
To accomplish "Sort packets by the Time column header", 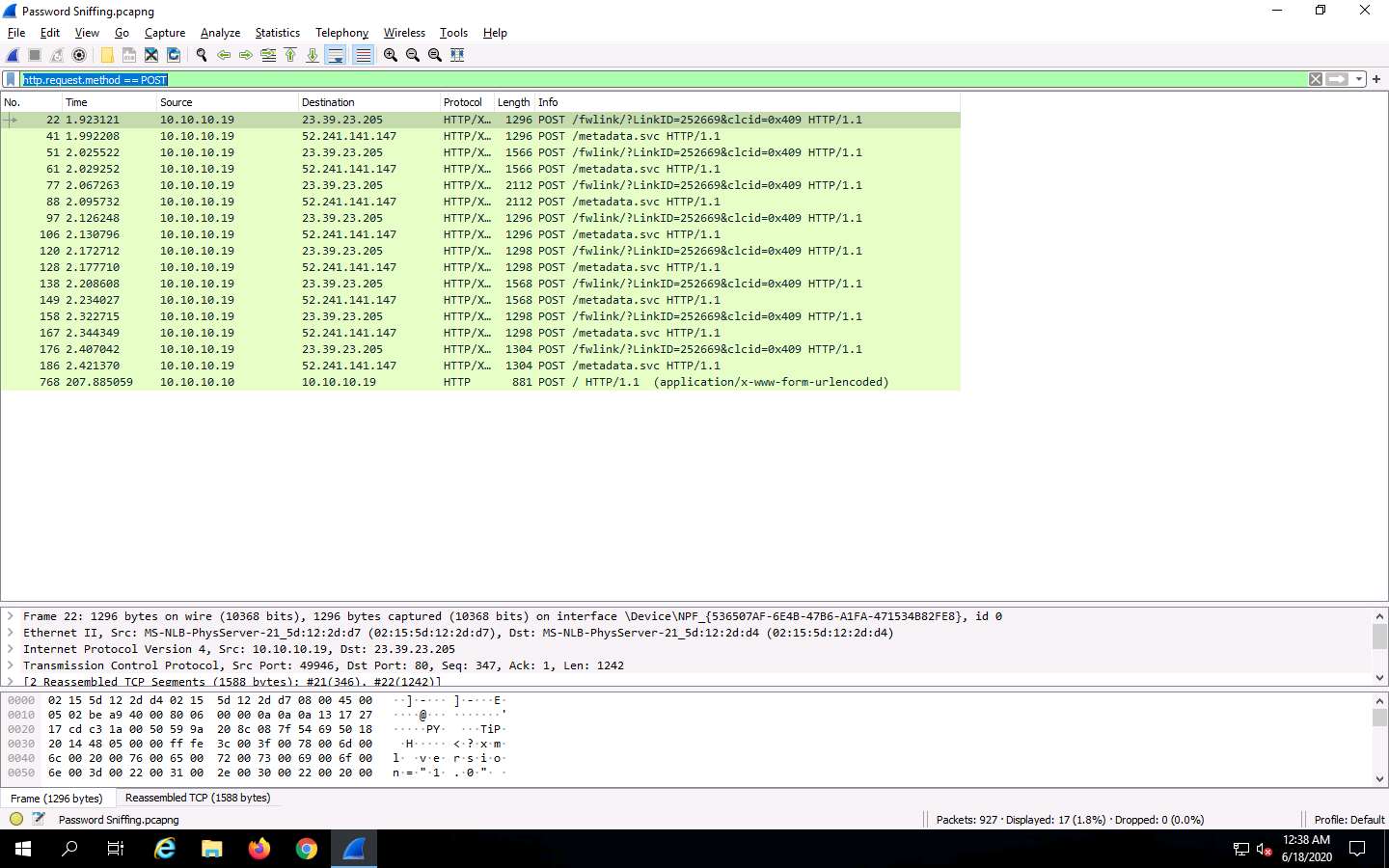I will [109, 102].
